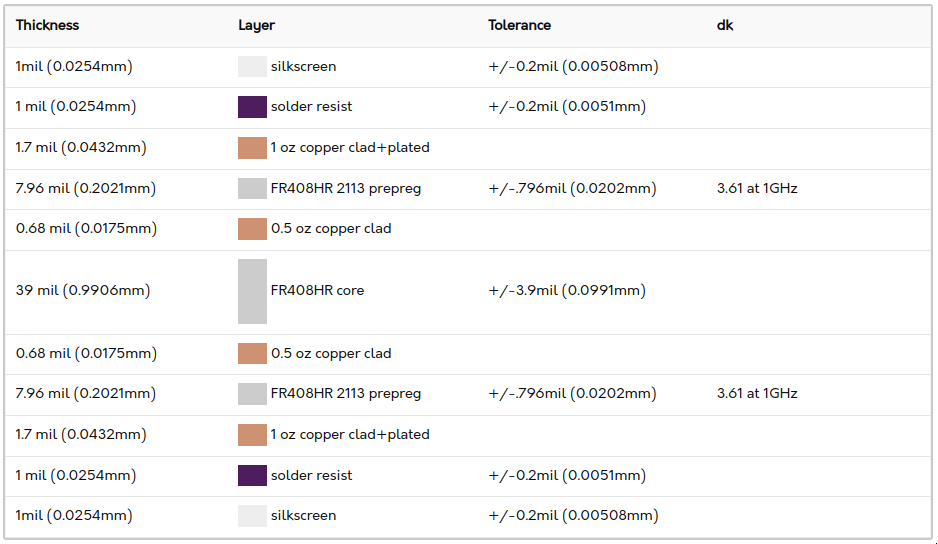
Task: Click the Layer column header
Action: coord(256,25)
